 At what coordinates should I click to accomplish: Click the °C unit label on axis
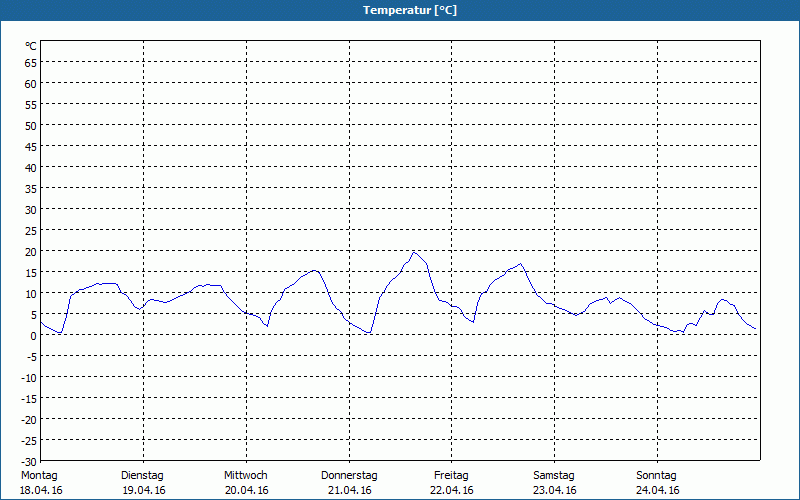31,46
